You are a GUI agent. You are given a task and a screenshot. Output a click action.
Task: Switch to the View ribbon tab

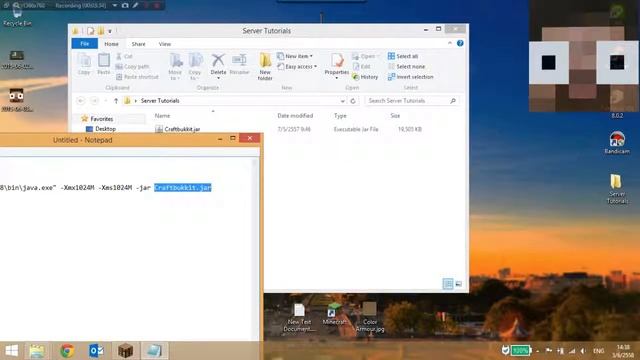tap(165, 44)
